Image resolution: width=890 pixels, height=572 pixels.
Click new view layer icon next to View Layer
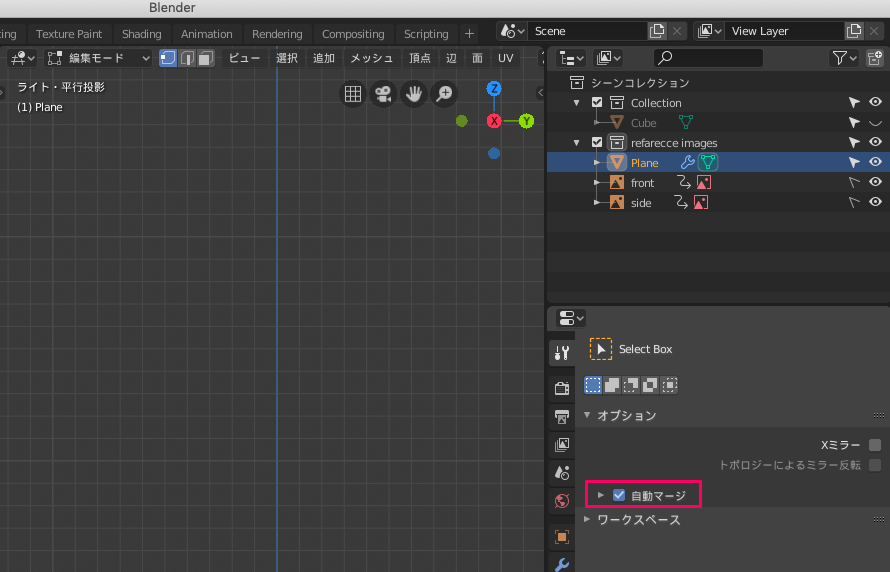point(854,31)
